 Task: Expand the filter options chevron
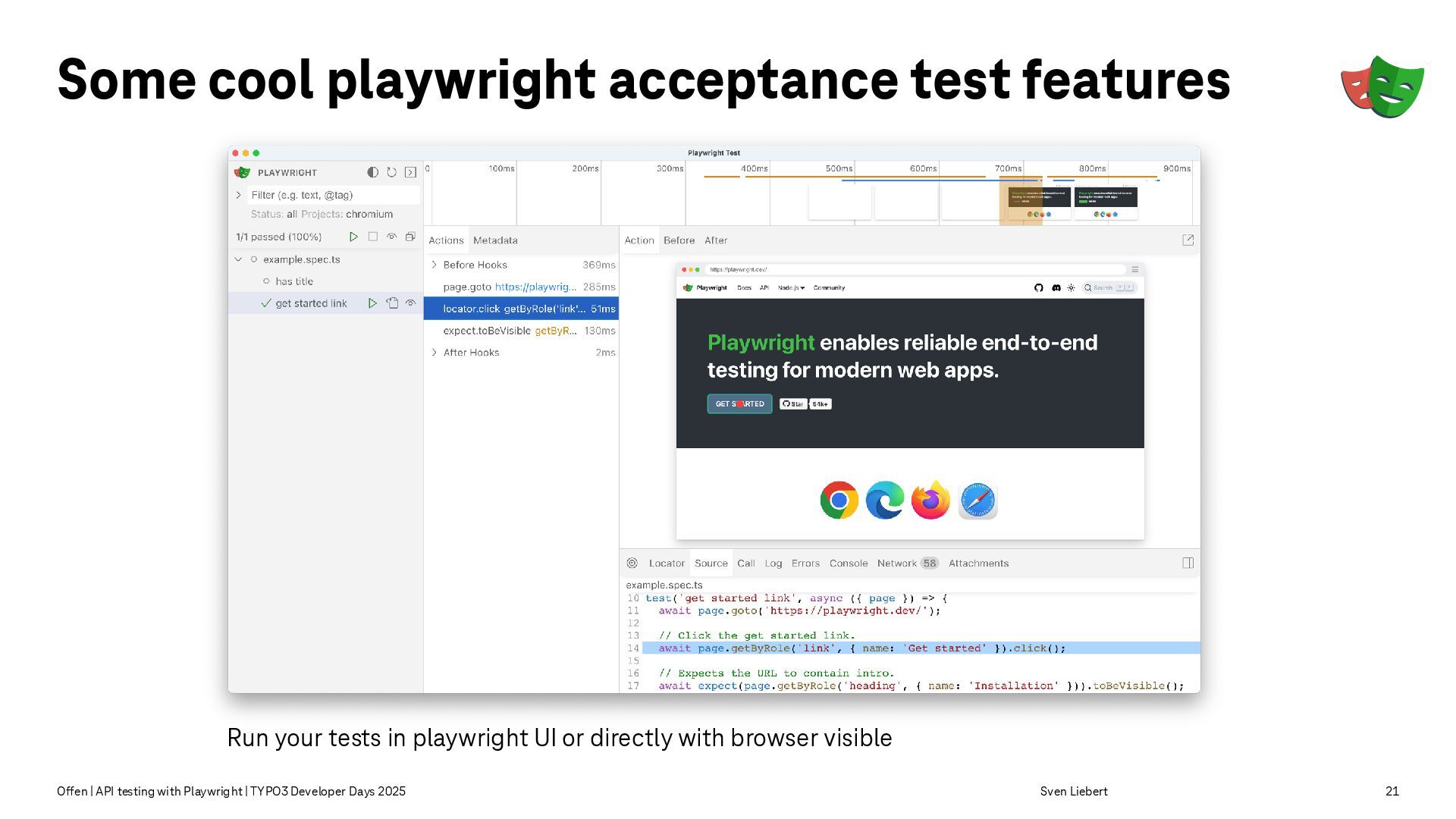[238, 195]
